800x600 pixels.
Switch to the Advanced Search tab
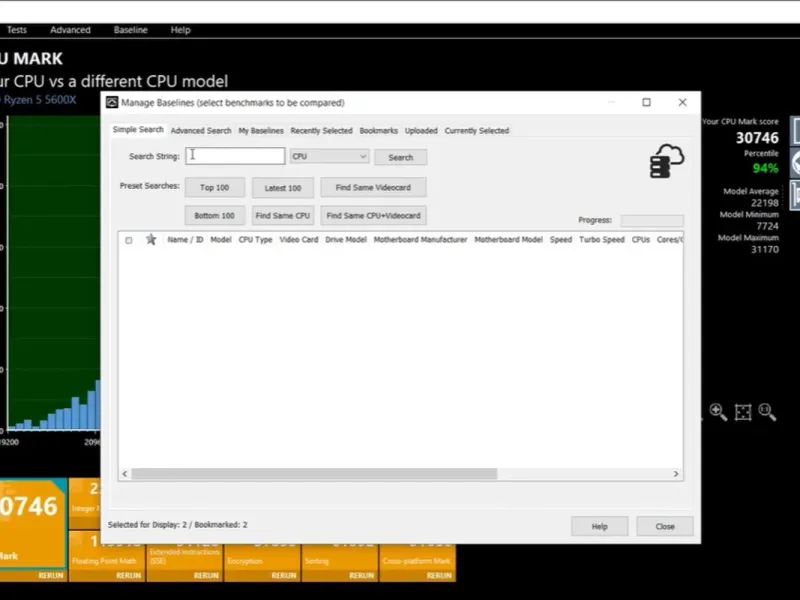pos(201,131)
